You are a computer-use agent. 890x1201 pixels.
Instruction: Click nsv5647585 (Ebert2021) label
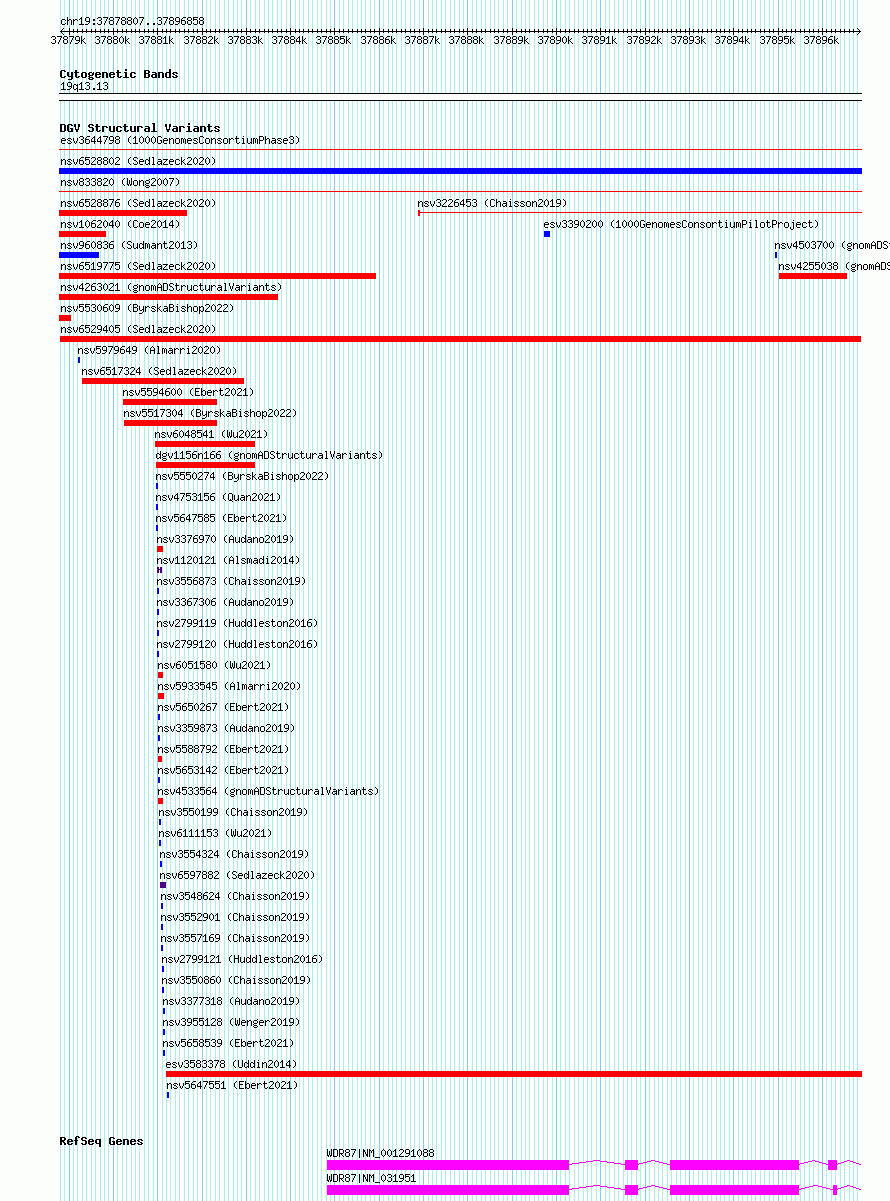point(221,519)
